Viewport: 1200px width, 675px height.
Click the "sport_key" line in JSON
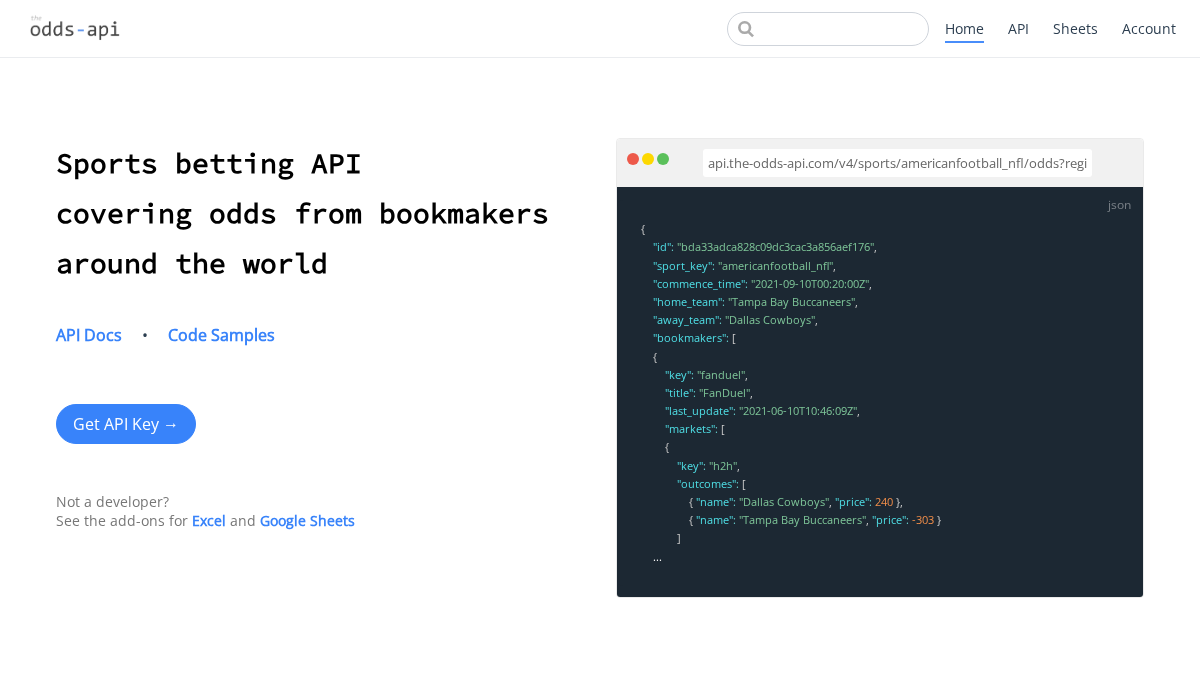tap(744, 266)
